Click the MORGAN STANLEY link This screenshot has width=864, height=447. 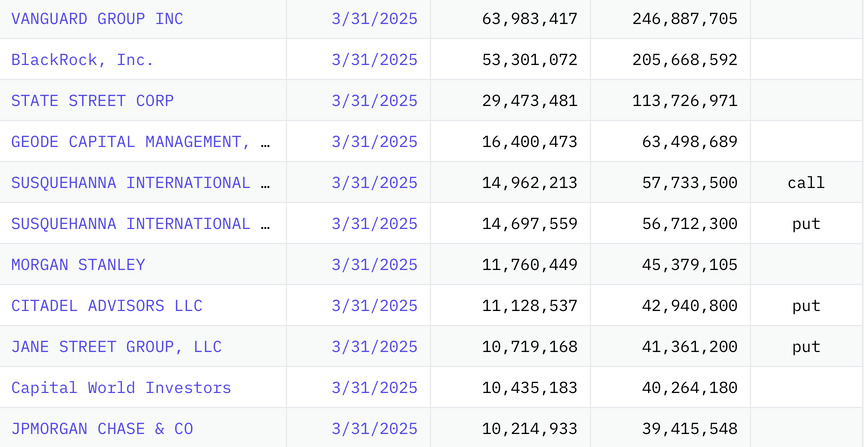click(78, 265)
